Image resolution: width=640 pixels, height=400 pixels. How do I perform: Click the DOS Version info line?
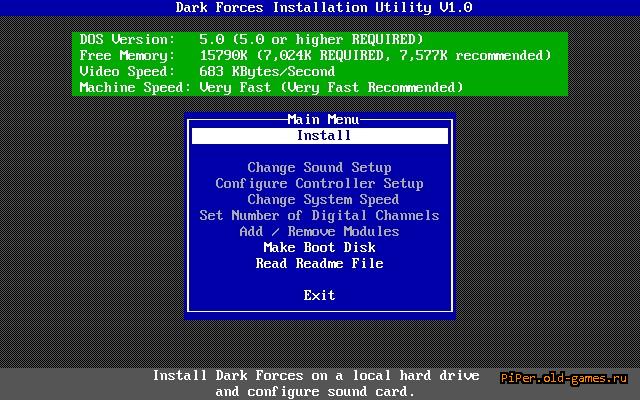click(x=240, y=40)
